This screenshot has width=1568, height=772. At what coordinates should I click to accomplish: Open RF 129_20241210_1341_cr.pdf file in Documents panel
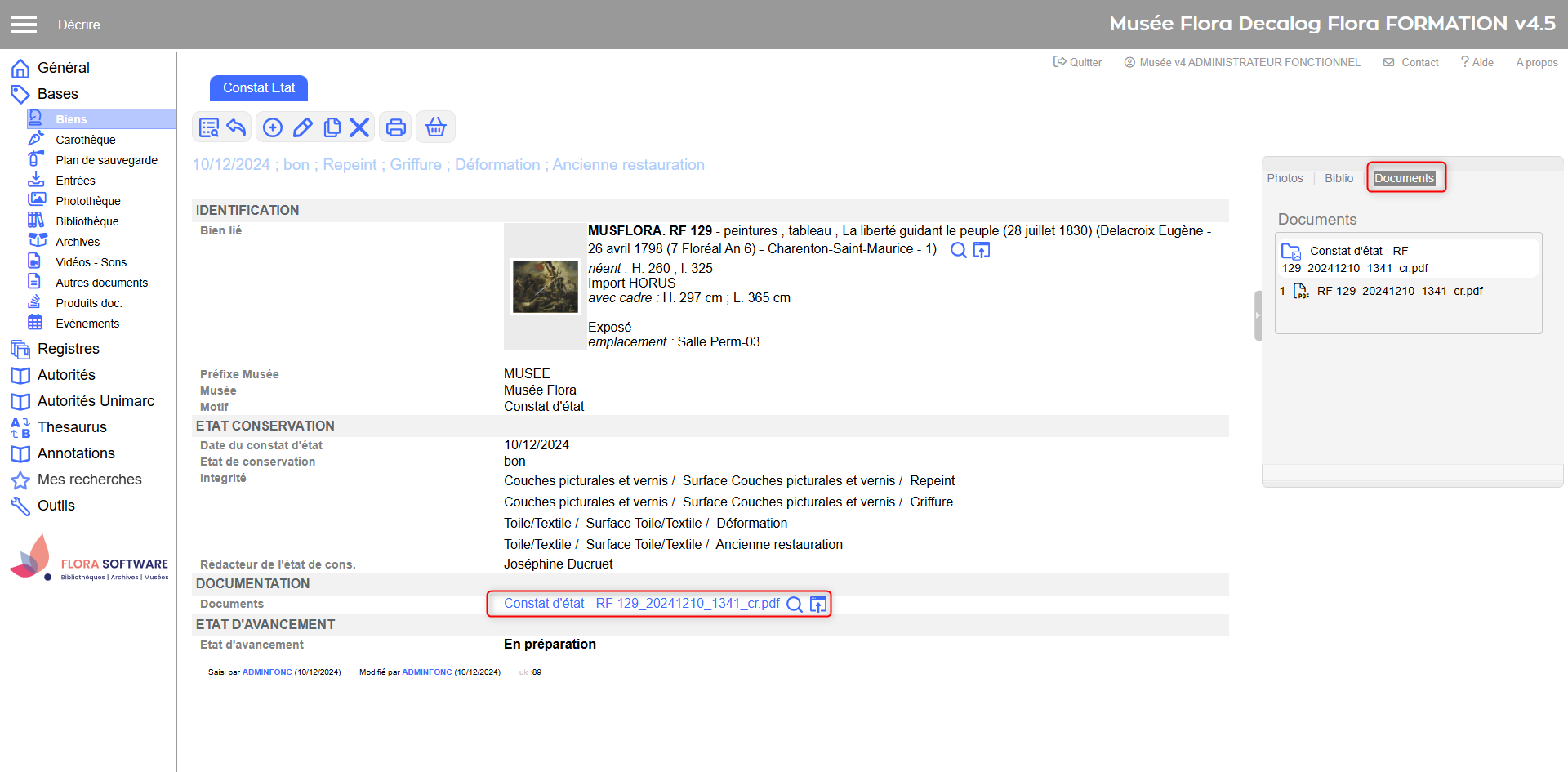[1399, 291]
